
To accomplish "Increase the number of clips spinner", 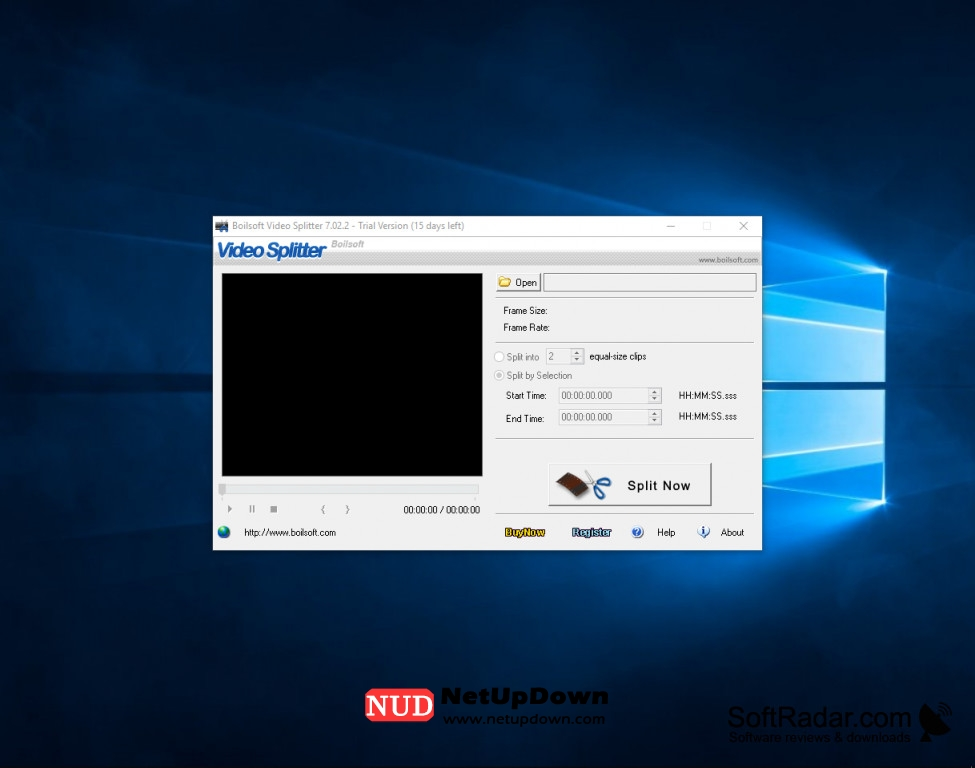I will (x=577, y=353).
